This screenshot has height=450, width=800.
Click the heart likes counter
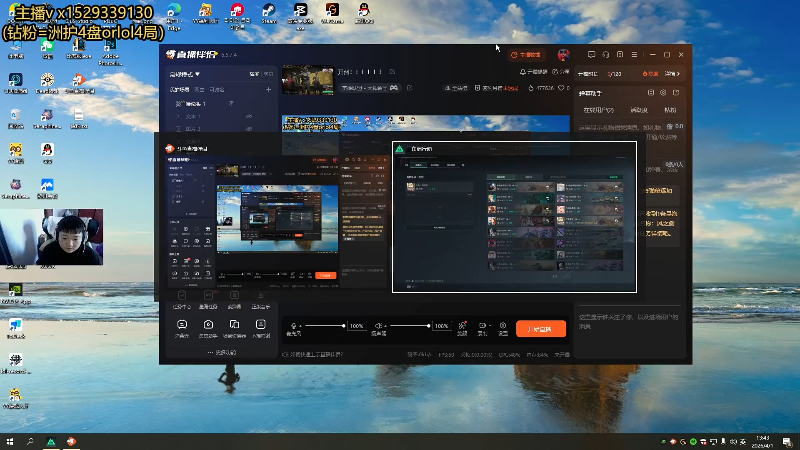tap(564, 88)
